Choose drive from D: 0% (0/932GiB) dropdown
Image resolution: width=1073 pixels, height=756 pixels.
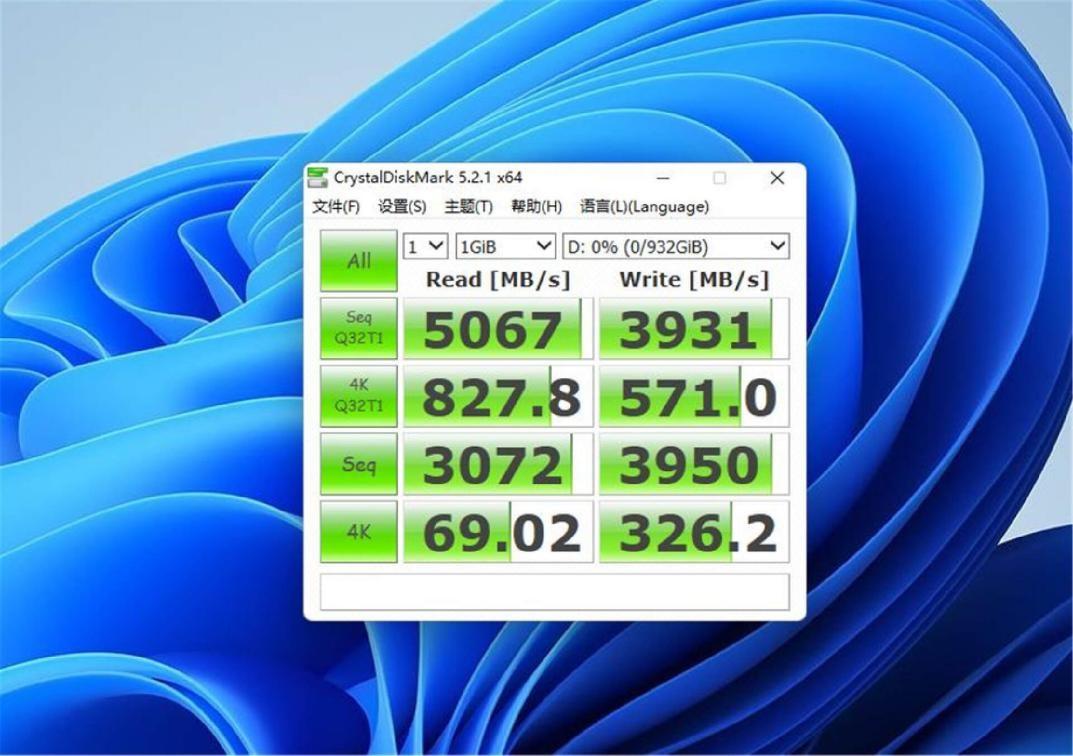(675, 246)
